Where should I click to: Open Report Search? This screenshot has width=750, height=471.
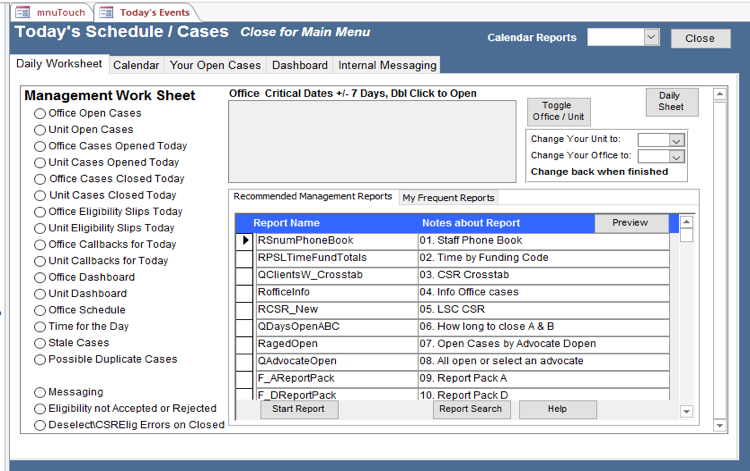coord(470,409)
